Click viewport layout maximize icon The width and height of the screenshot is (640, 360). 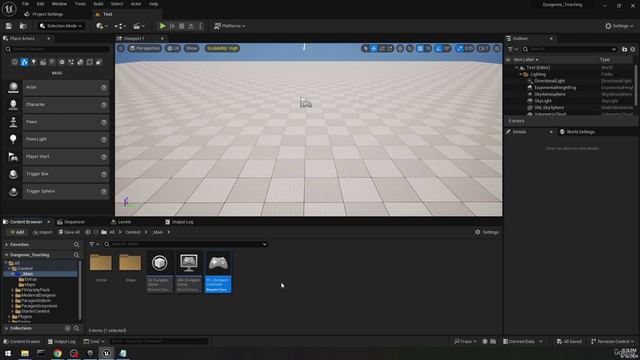[497, 49]
